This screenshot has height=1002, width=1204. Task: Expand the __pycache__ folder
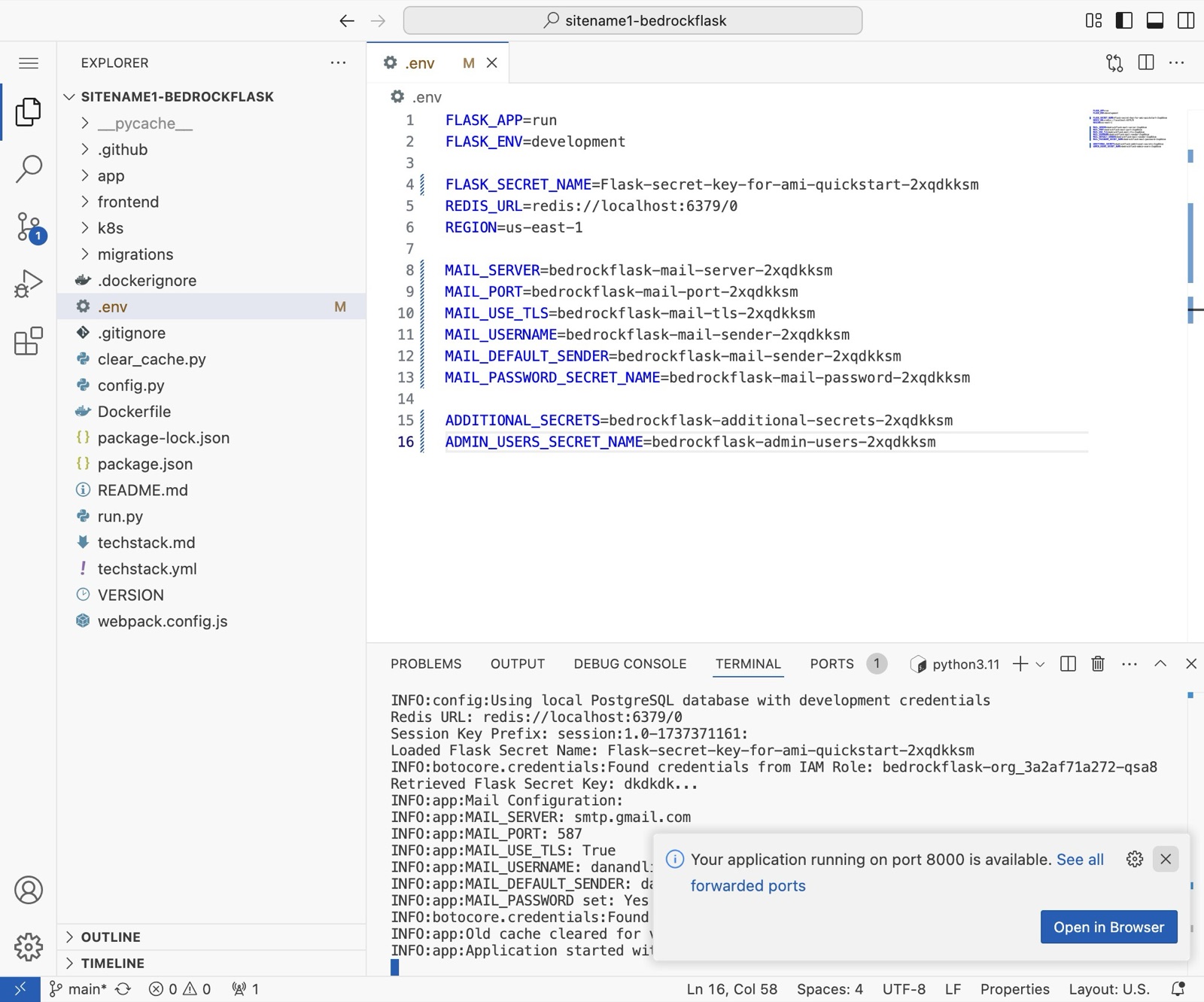point(145,123)
